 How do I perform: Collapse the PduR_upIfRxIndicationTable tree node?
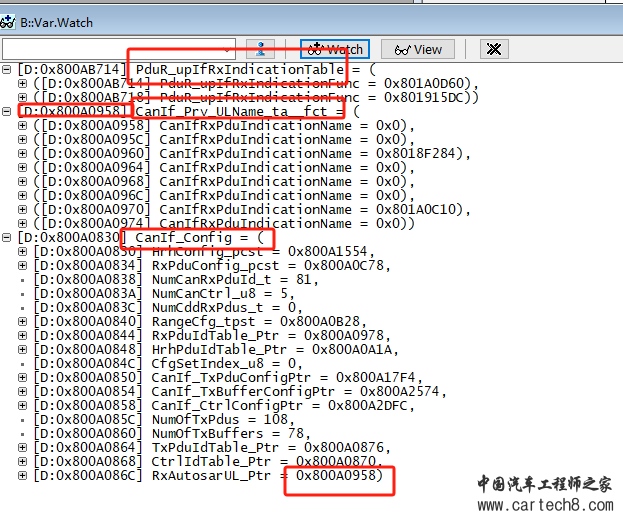click(x=7, y=69)
